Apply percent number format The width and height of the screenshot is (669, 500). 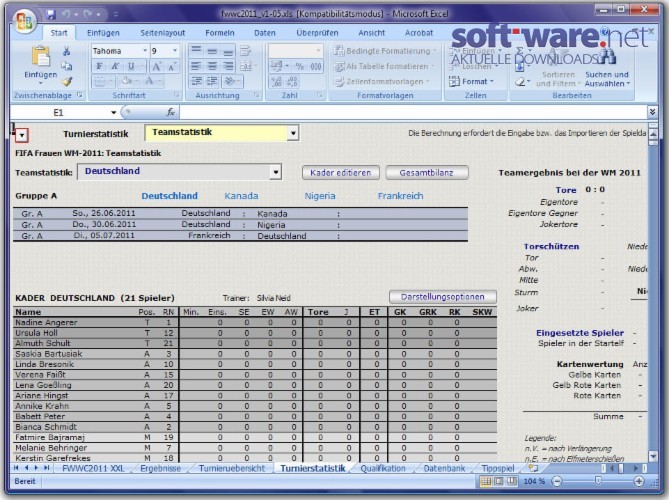(x=300, y=67)
